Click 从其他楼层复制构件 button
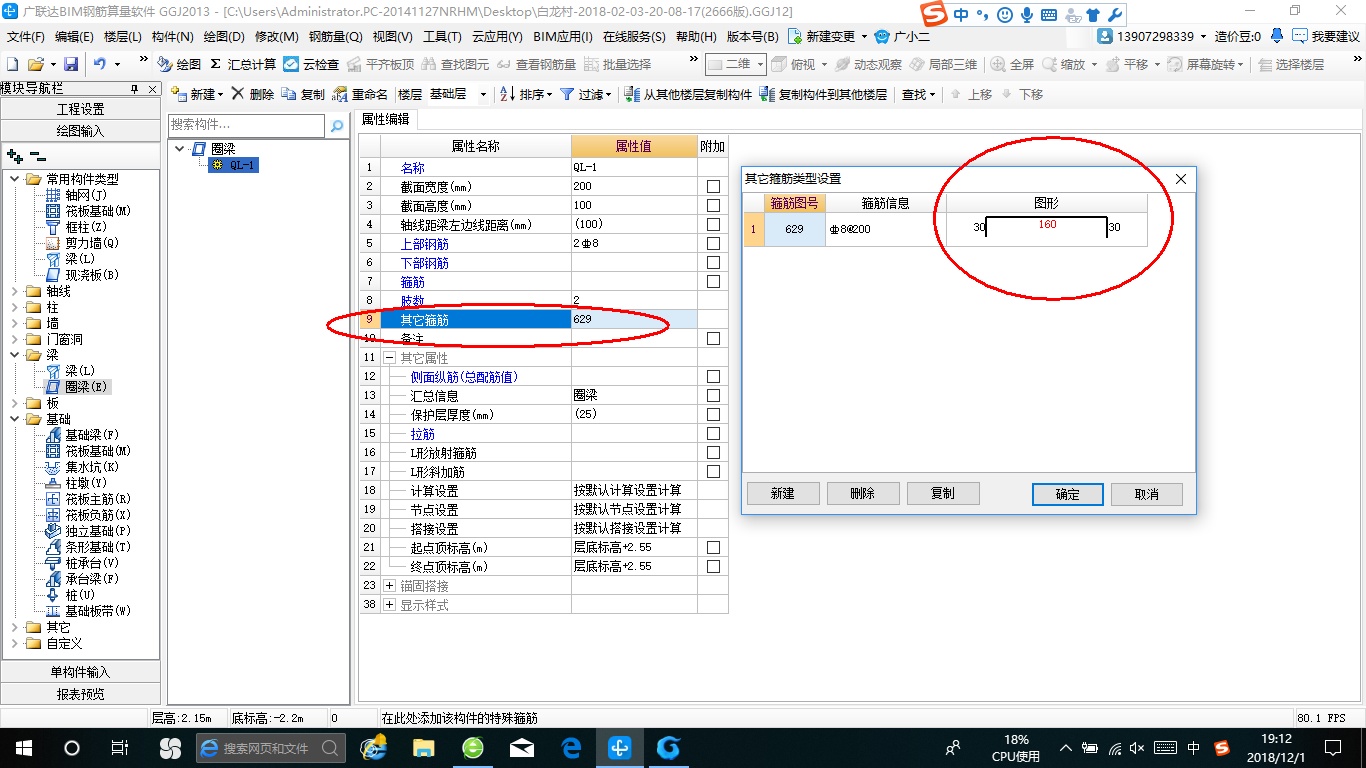This screenshot has height=768, width=1366. (688, 94)
